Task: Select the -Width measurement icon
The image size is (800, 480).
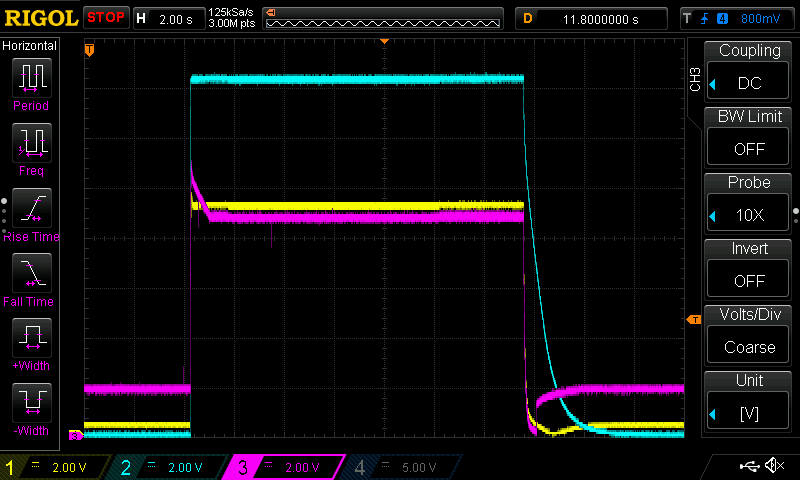Action: 32,402
